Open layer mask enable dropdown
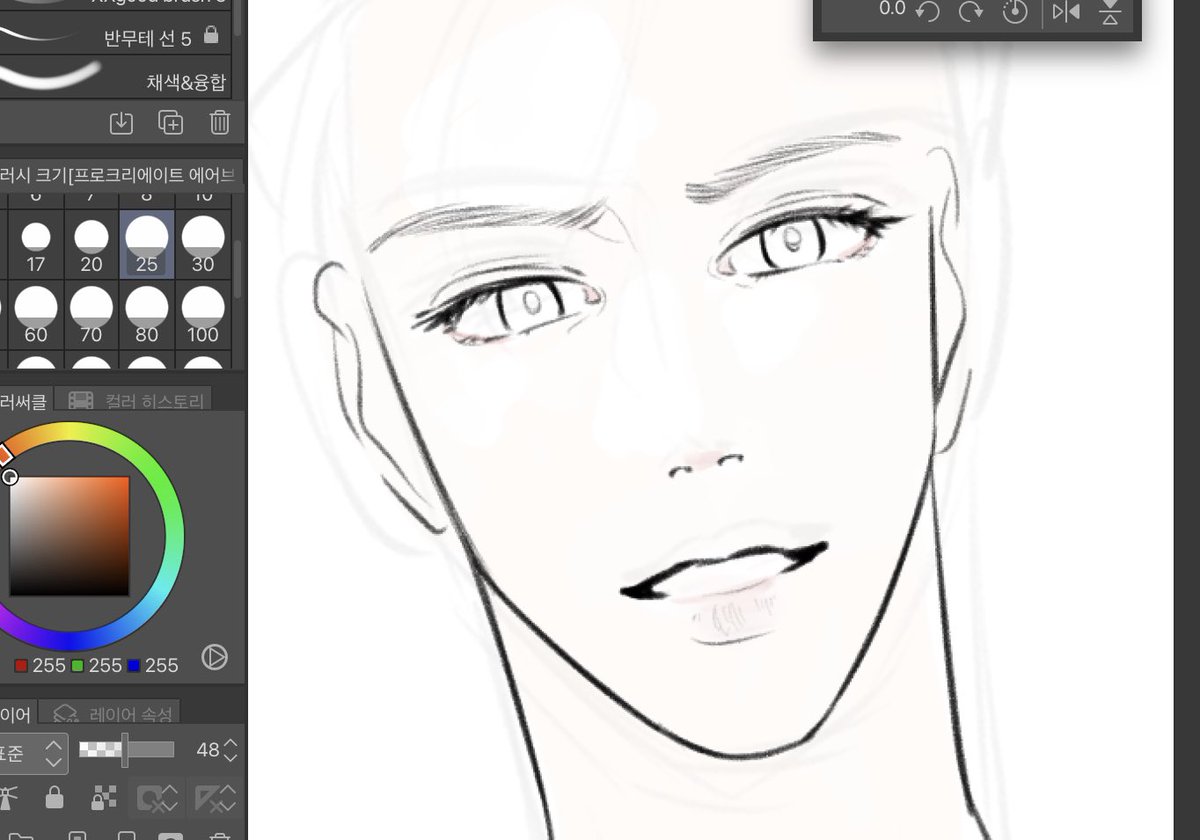This screenshot has height=840, width=1200. [x=158, y=797]
